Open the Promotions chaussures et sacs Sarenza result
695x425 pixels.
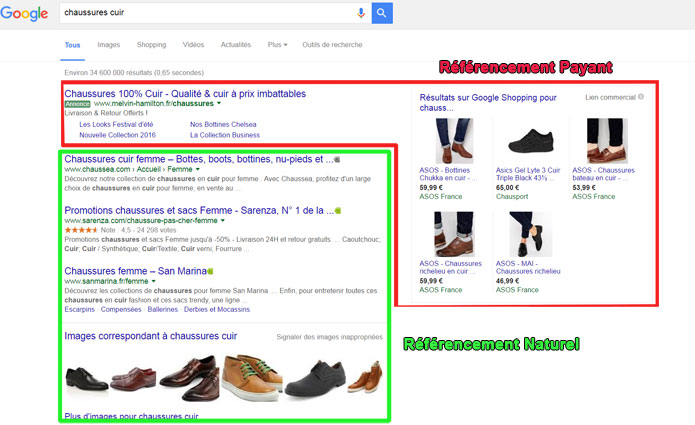click(x=199, y=211)
